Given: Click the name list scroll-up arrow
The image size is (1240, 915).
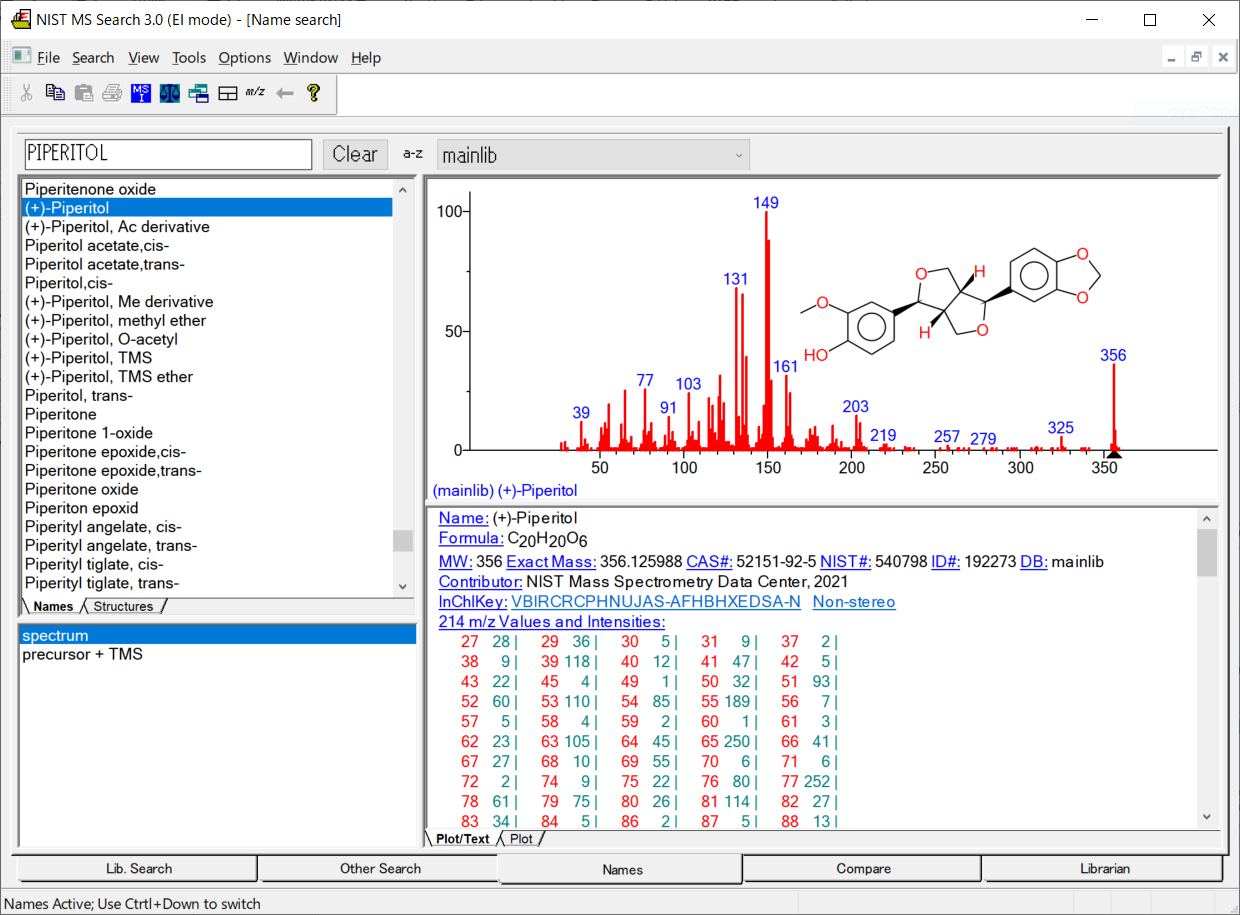Looking at the screenshot, I should 403,190.
